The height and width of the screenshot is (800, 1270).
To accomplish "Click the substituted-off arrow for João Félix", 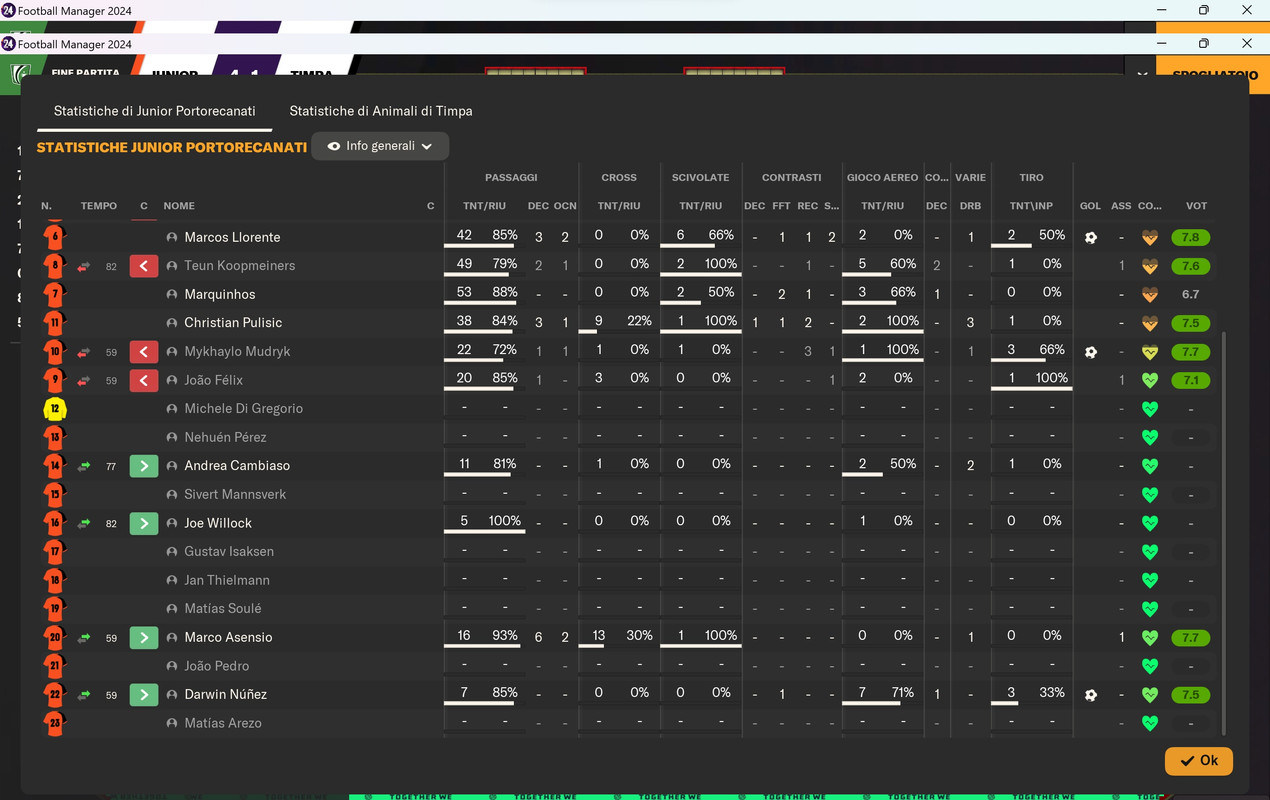I will pos(144,380).
